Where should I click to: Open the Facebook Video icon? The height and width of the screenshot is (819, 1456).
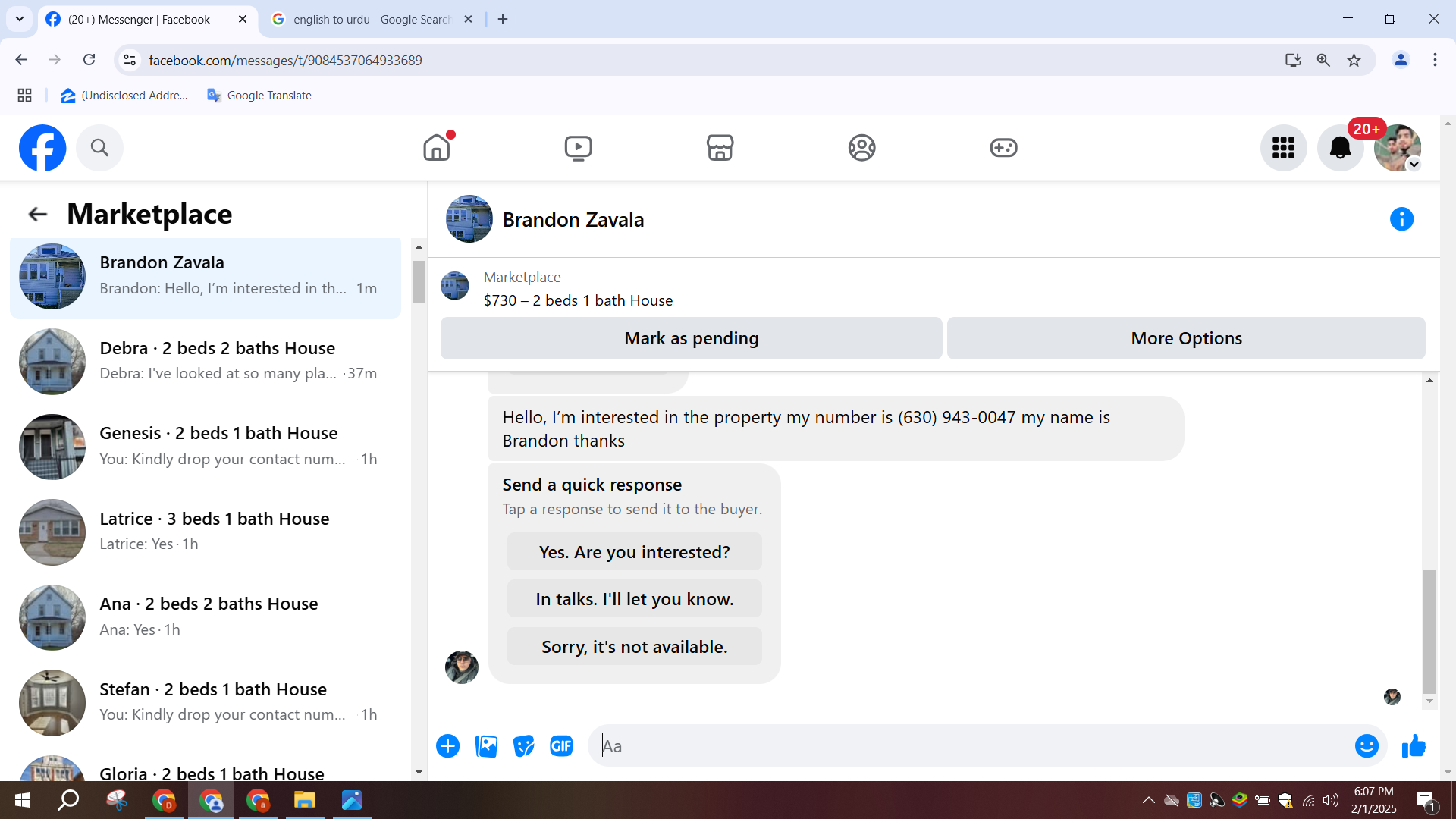(x=578, y=147)
